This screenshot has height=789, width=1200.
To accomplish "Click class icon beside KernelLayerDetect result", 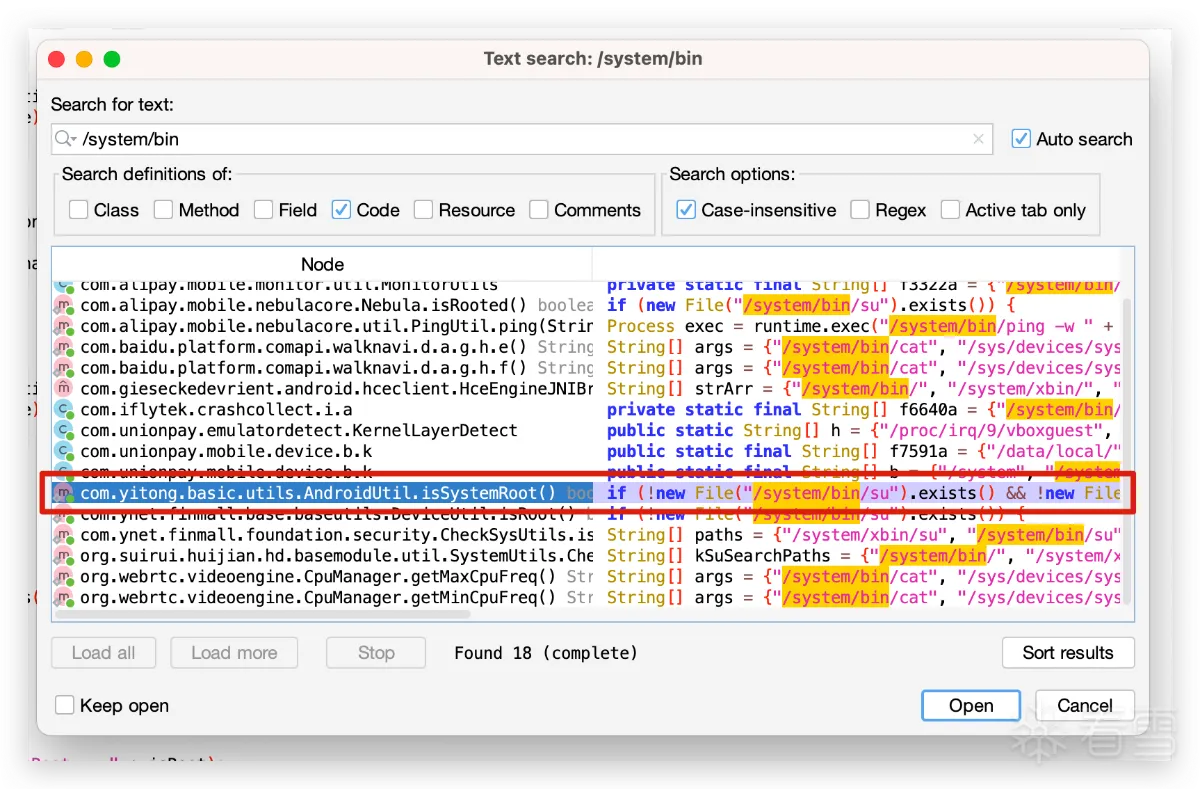I will click(65, 431).
